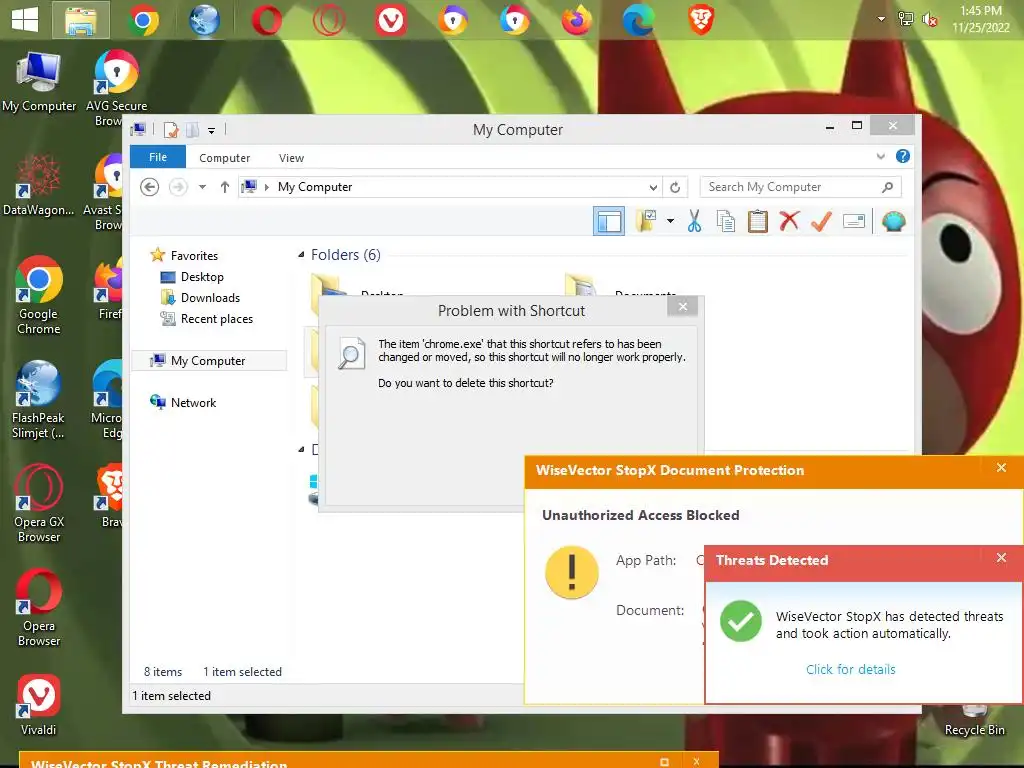Launch Firefox from the taskbar

click(x=577, y=20)
